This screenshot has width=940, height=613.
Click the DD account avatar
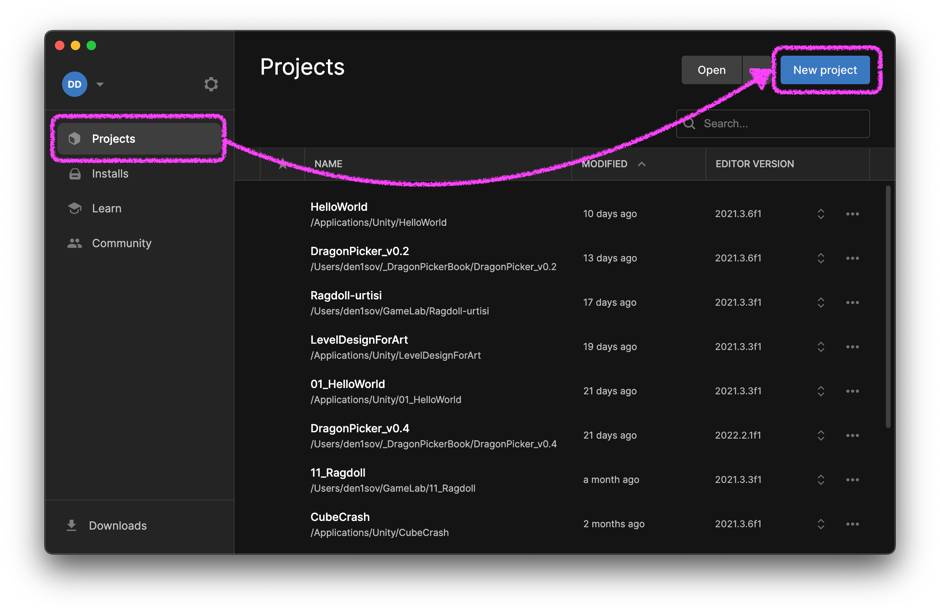pos(74,84)
